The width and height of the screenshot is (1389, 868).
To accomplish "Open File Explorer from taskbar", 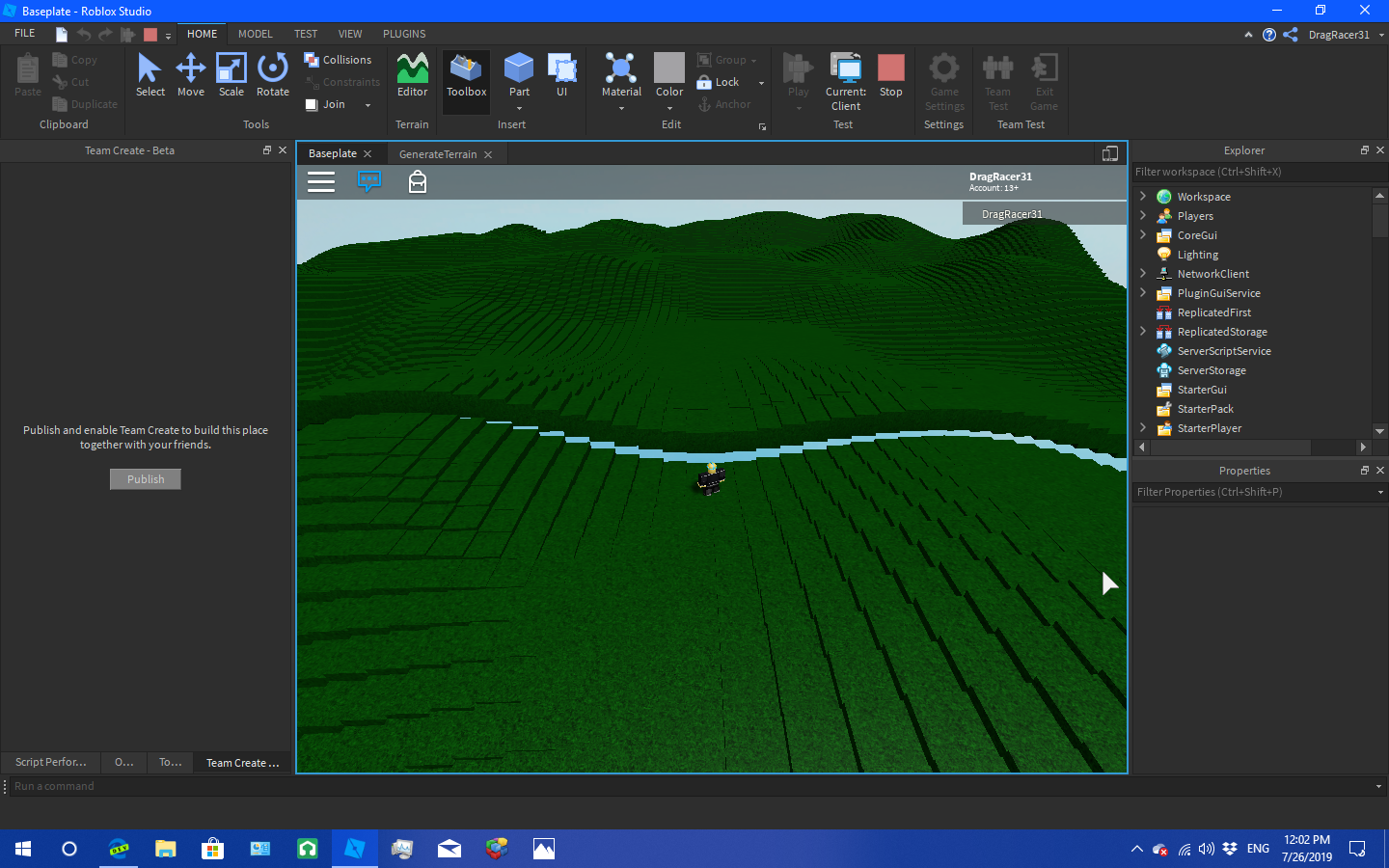I will [x=166, y=849].
